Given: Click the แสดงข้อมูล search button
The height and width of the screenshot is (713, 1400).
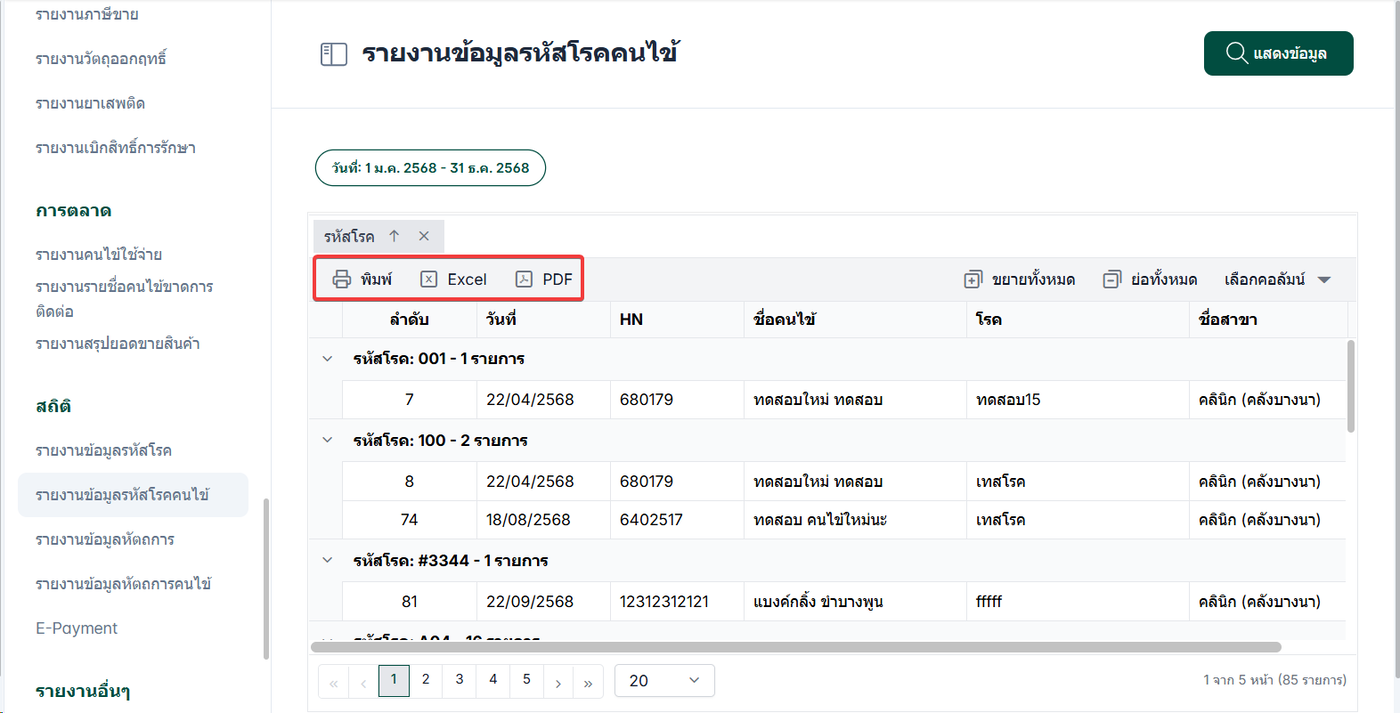Looking at the screenshot, I should [x=1278, y=53].
